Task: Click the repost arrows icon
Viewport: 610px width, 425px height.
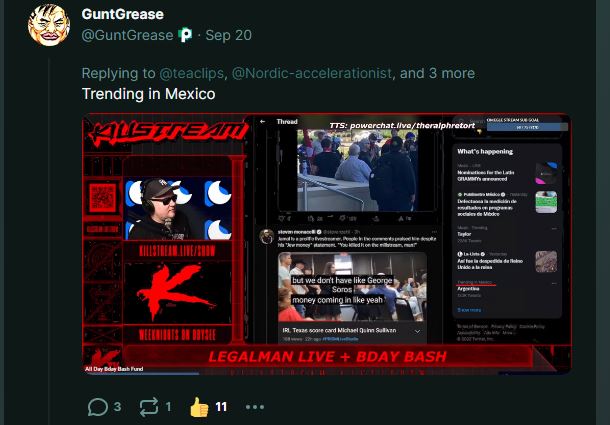Action: 149,407
